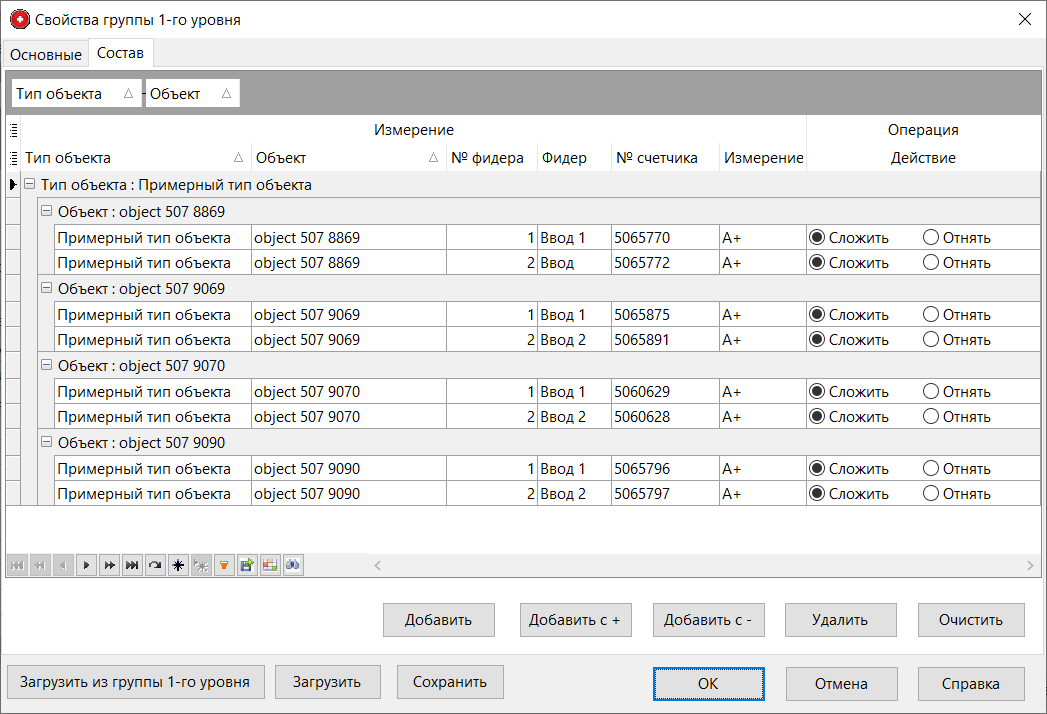This screenshot has height=714, width=1047.
Task: Sort by the № счетчика column header
Action: tap(656, 158)
